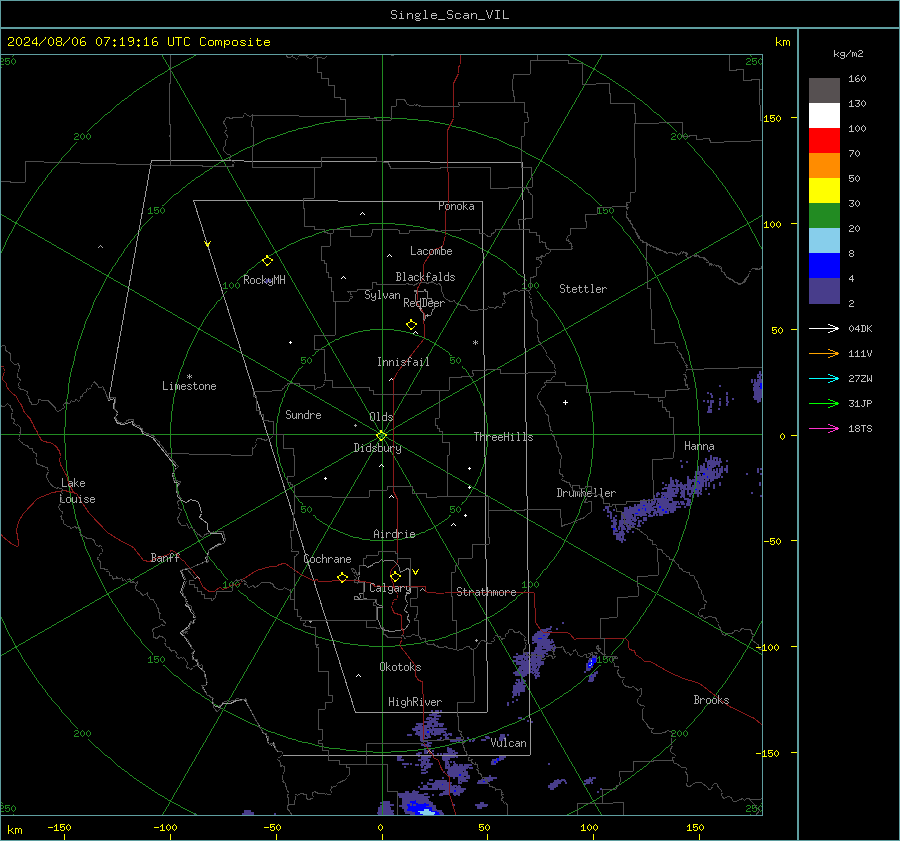The width and height of the screenshot is (900, 841).
Task: Click the Strathmore town label
Action: click(x=486, y=592)
